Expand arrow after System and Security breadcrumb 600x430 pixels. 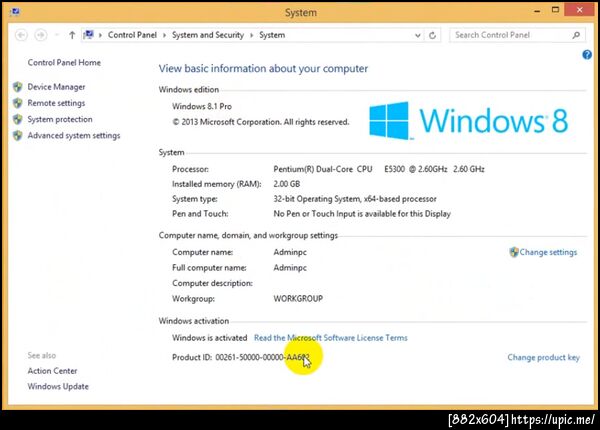pyautogui.click(x=251, y=35)
